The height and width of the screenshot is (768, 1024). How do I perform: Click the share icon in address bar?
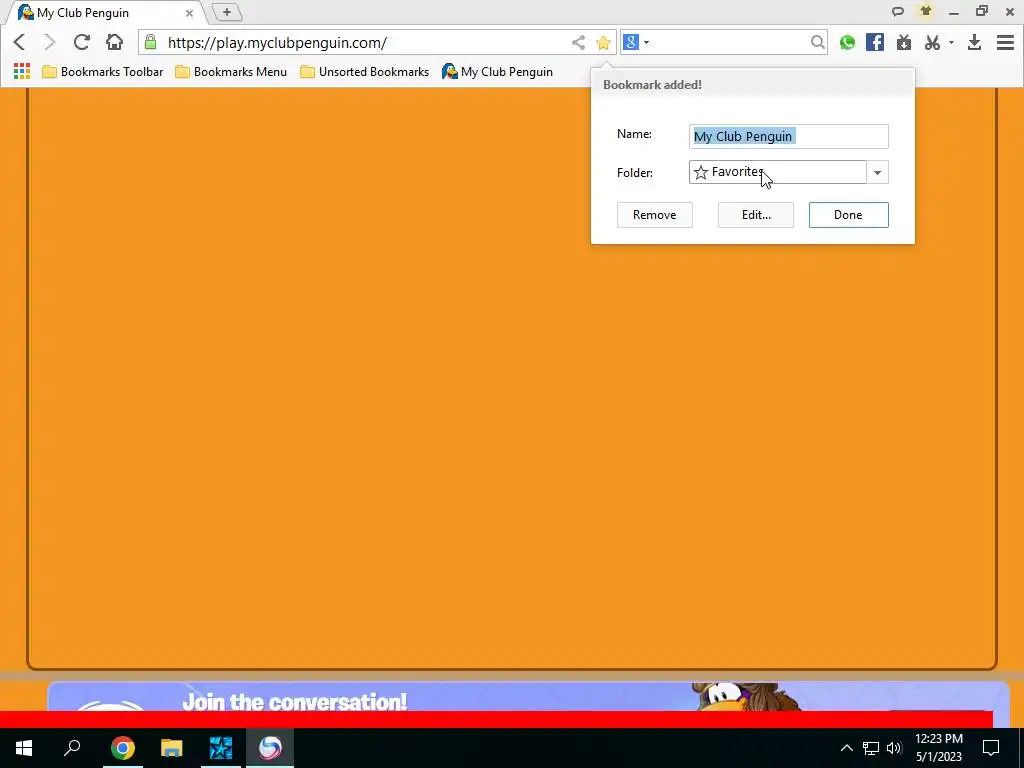[x=578, y=43]
